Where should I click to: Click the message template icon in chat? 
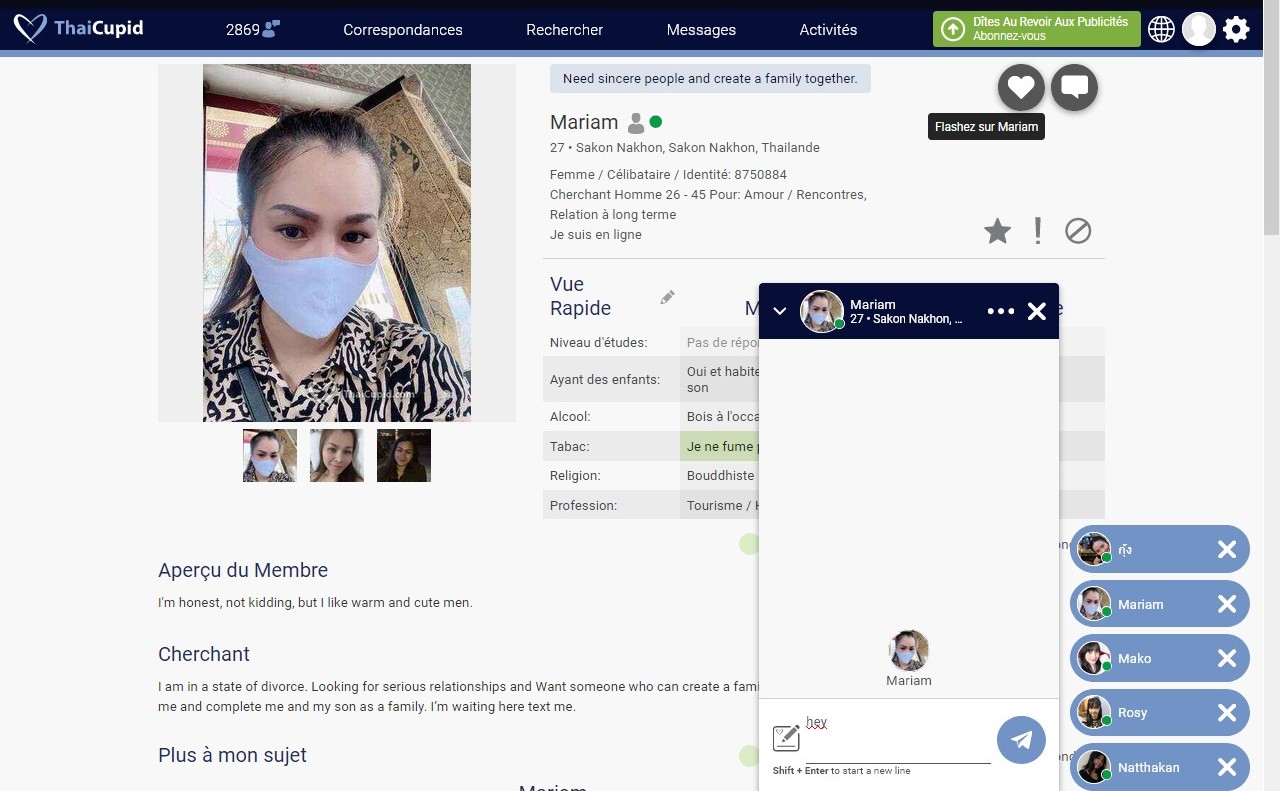tap(786, 738)
